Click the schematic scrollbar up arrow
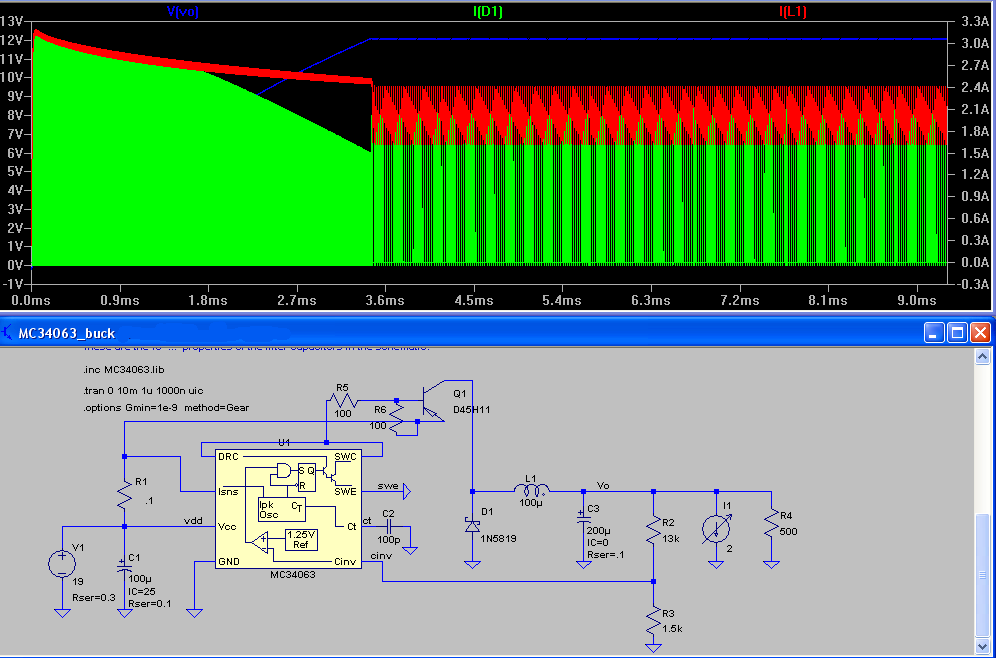 coord(983,355)
